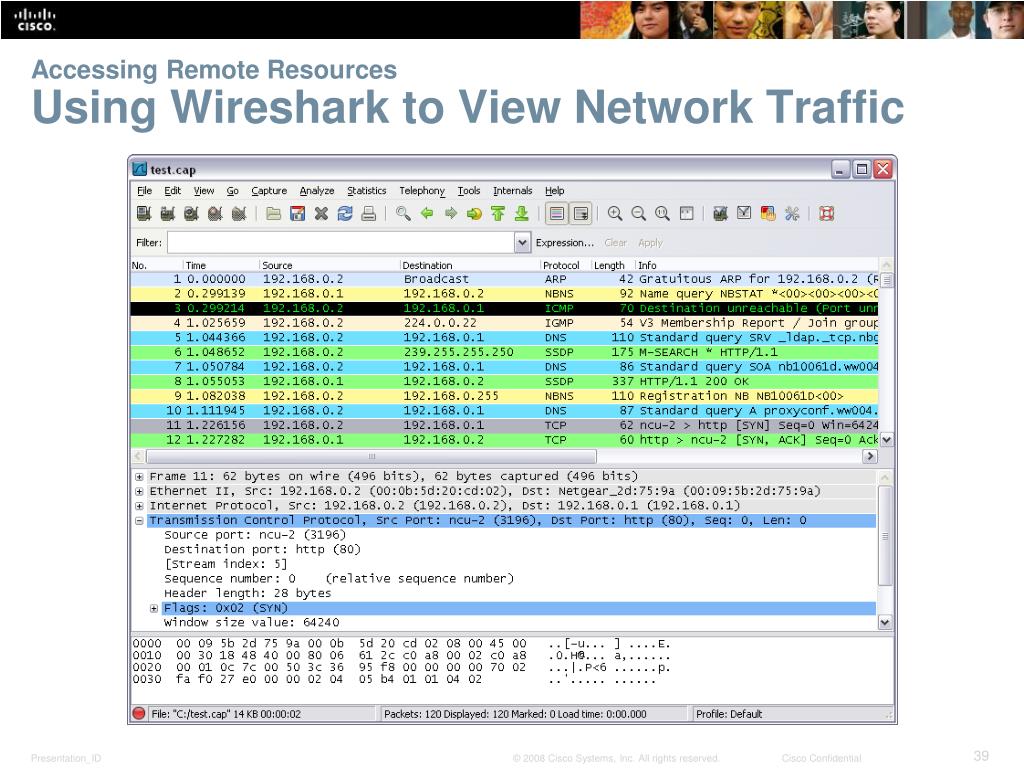Click the packet list horizontal scrollbar thumb
This screenshot has height=768, width=1024.
coord(371,456)
